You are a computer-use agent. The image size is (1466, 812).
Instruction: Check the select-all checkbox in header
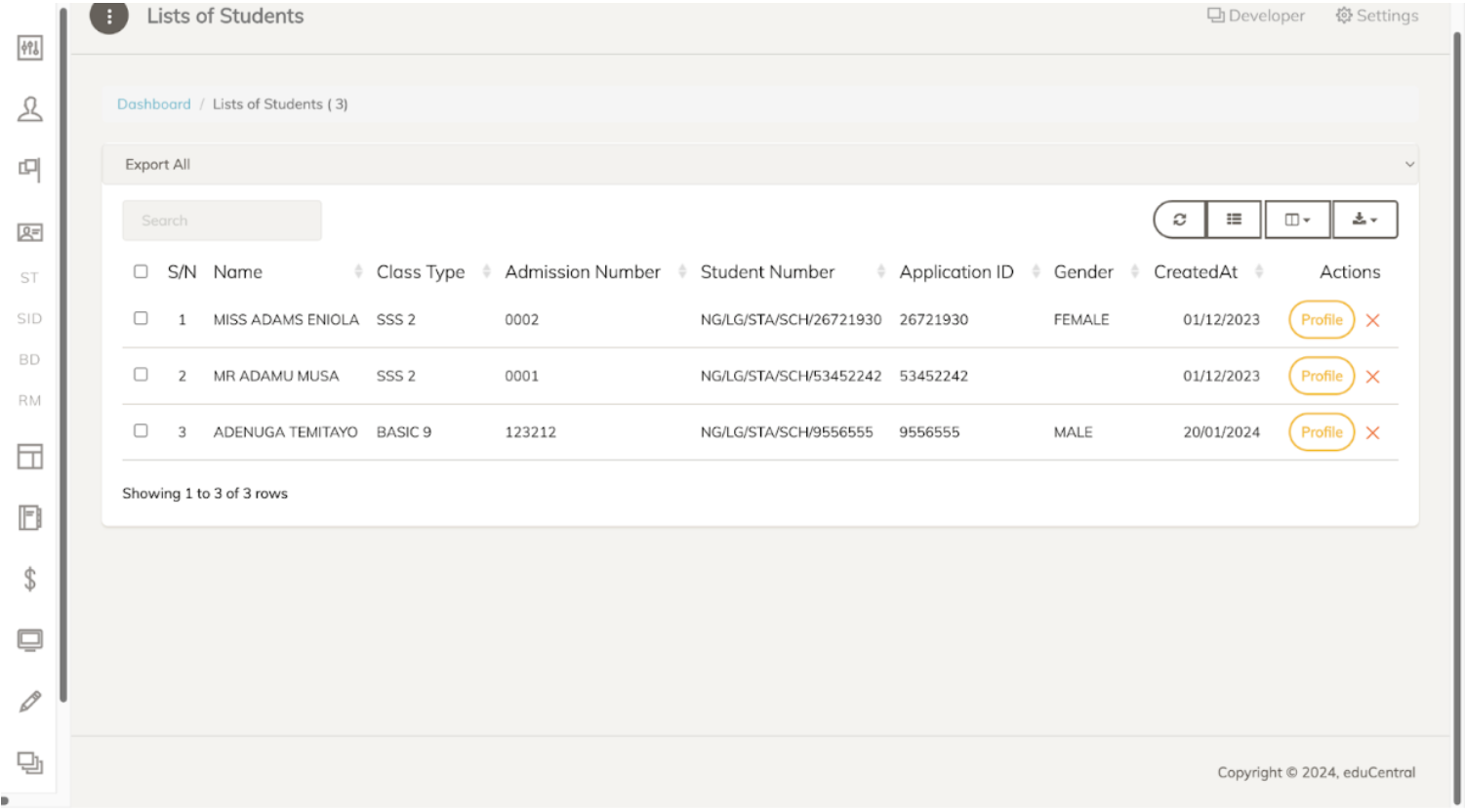(x=141, y=271)
